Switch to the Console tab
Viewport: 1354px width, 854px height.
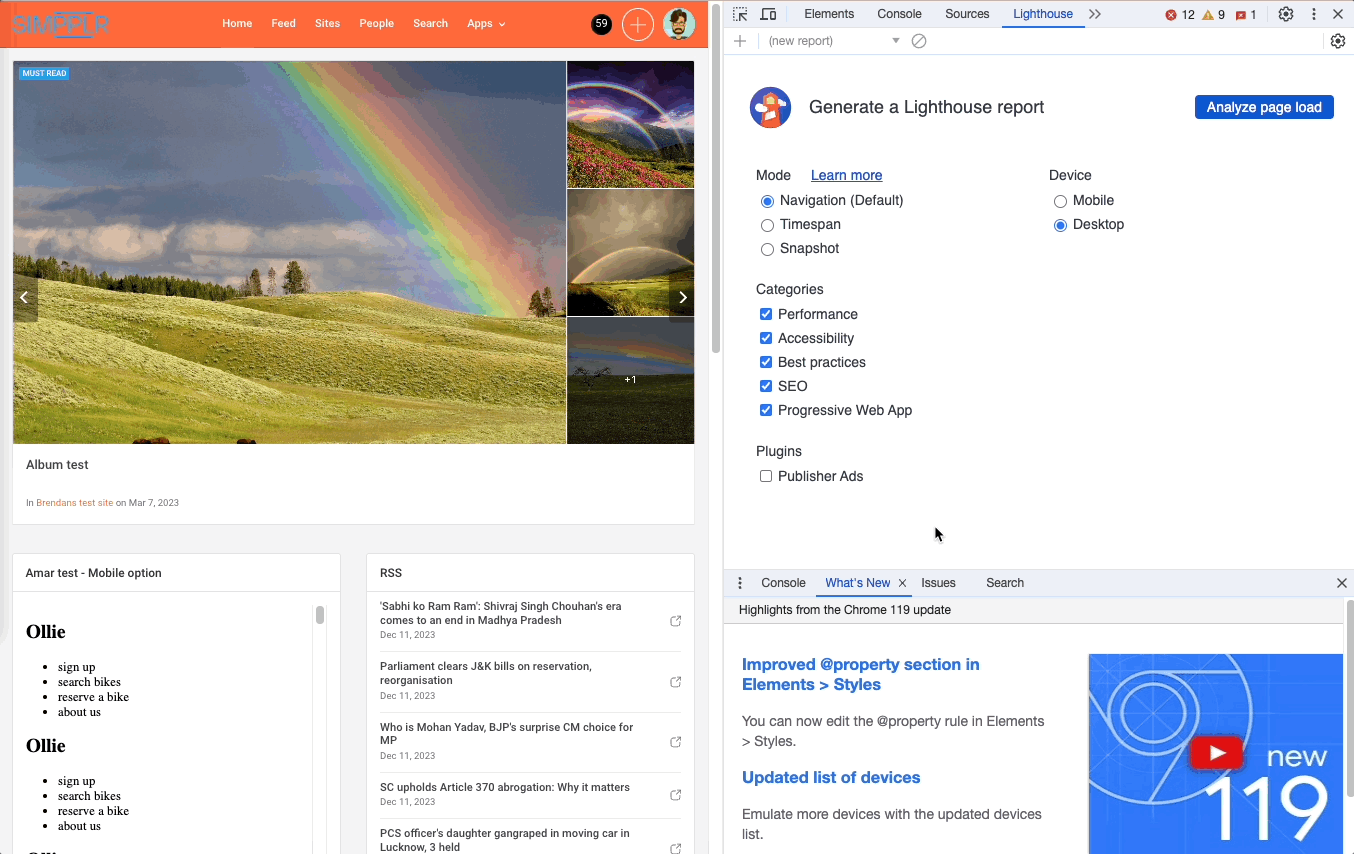(899, 14)
